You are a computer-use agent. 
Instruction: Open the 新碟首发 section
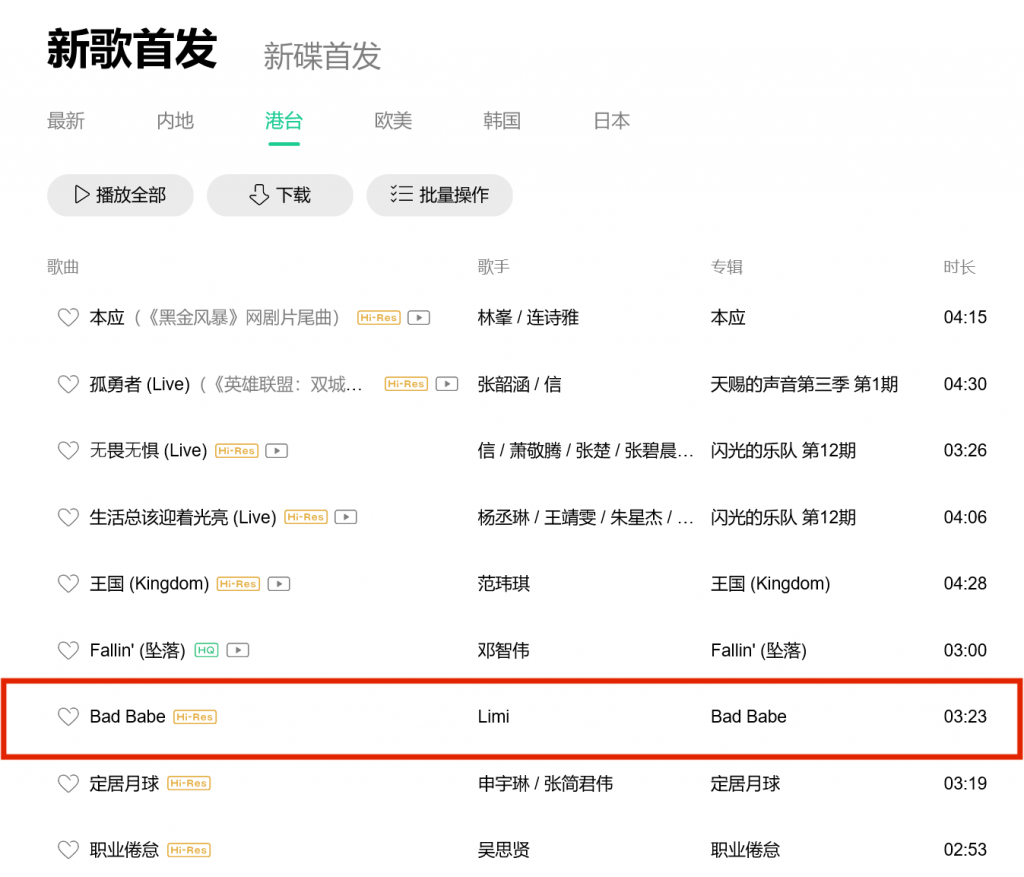coord(322,56)
